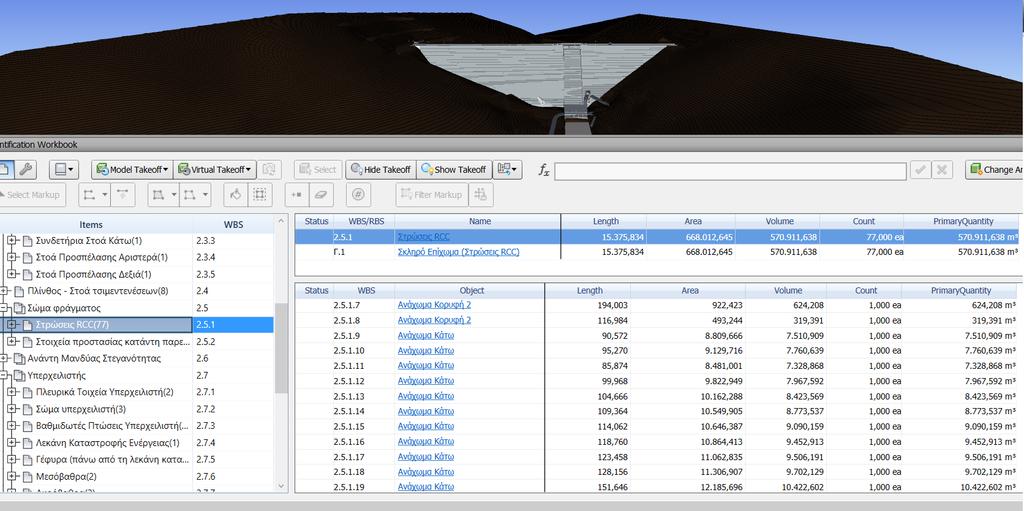The width and height of the screenshot is (1024, 511).
Task: Select the Στοιχεία προστασίας κατάντη tree item
Action: 112,342
